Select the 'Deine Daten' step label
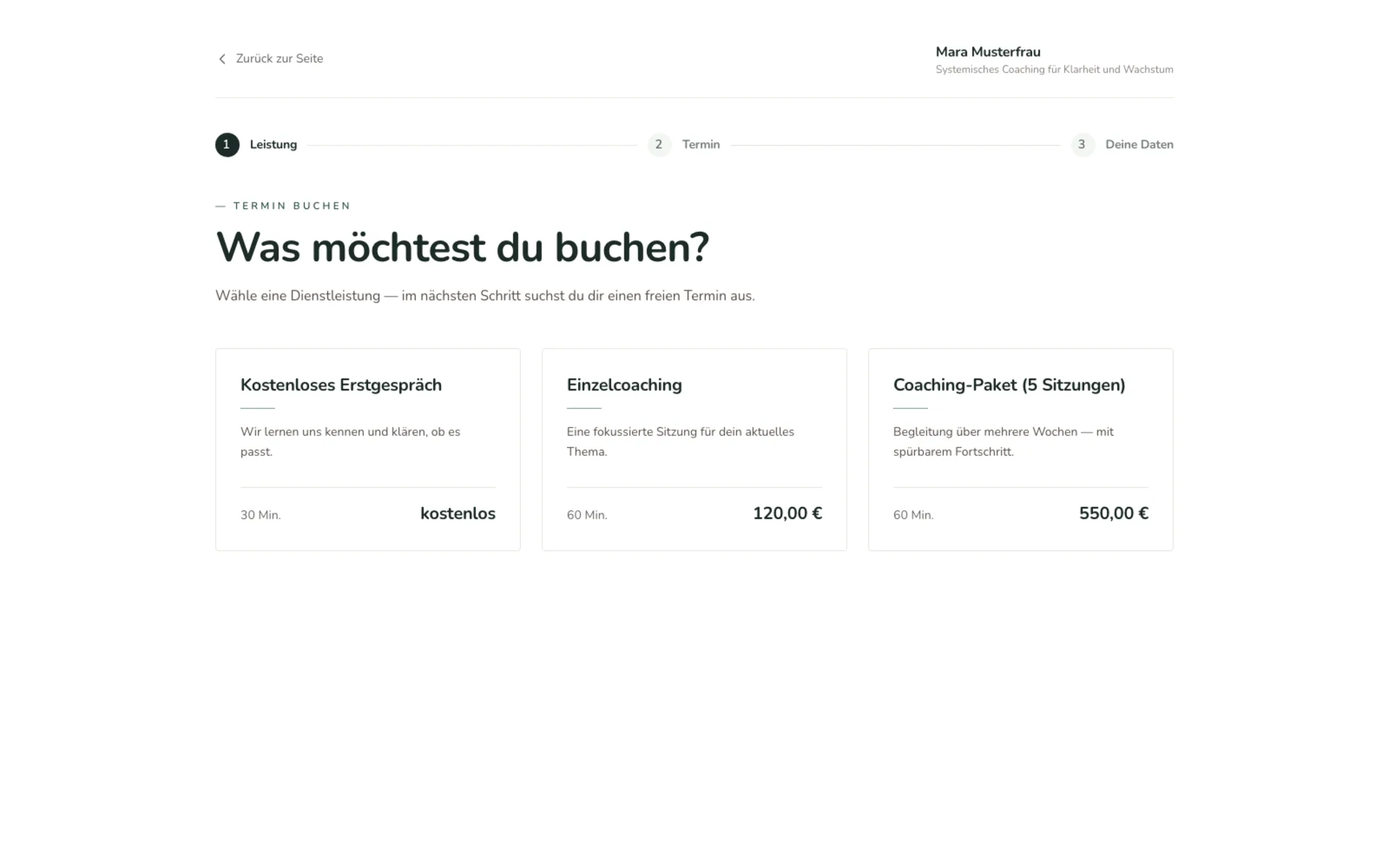Viewport: 1389px width, 868px height. pyautogui.click(x=1139, y=144)
